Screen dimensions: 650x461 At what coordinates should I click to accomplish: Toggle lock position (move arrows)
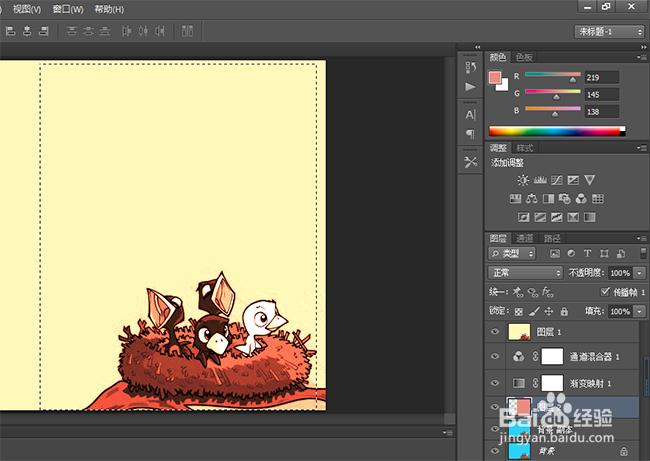(549, 311)
